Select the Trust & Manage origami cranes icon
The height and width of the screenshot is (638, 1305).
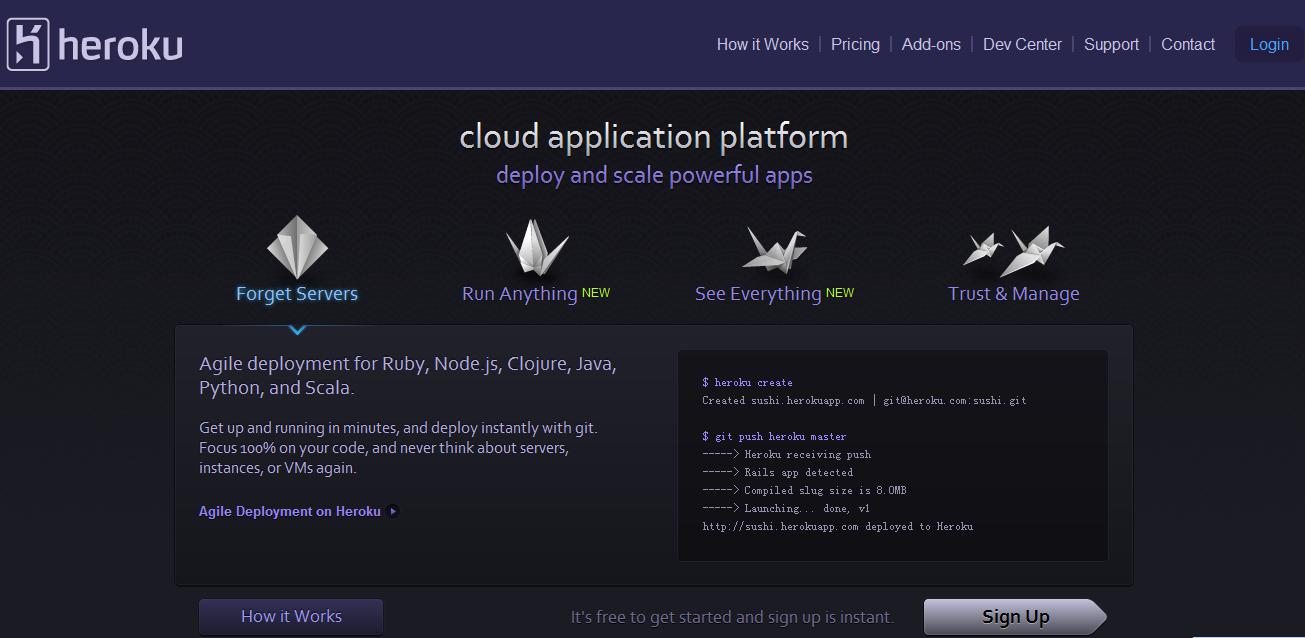(x=1013, y=251)
